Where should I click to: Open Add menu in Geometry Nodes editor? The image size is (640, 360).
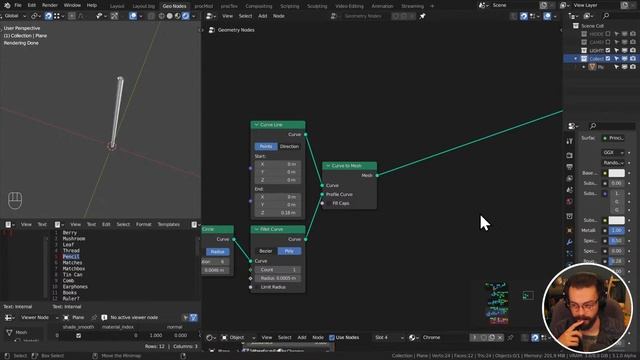point(262,16)
